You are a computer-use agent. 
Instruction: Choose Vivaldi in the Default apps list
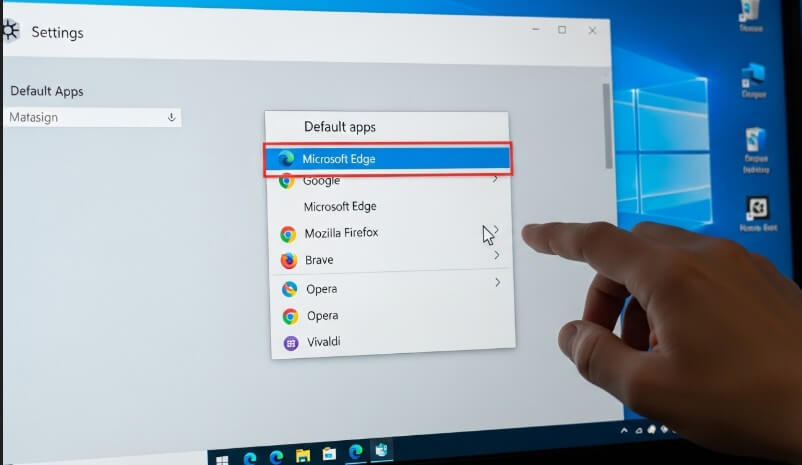[x=392, y=342]
